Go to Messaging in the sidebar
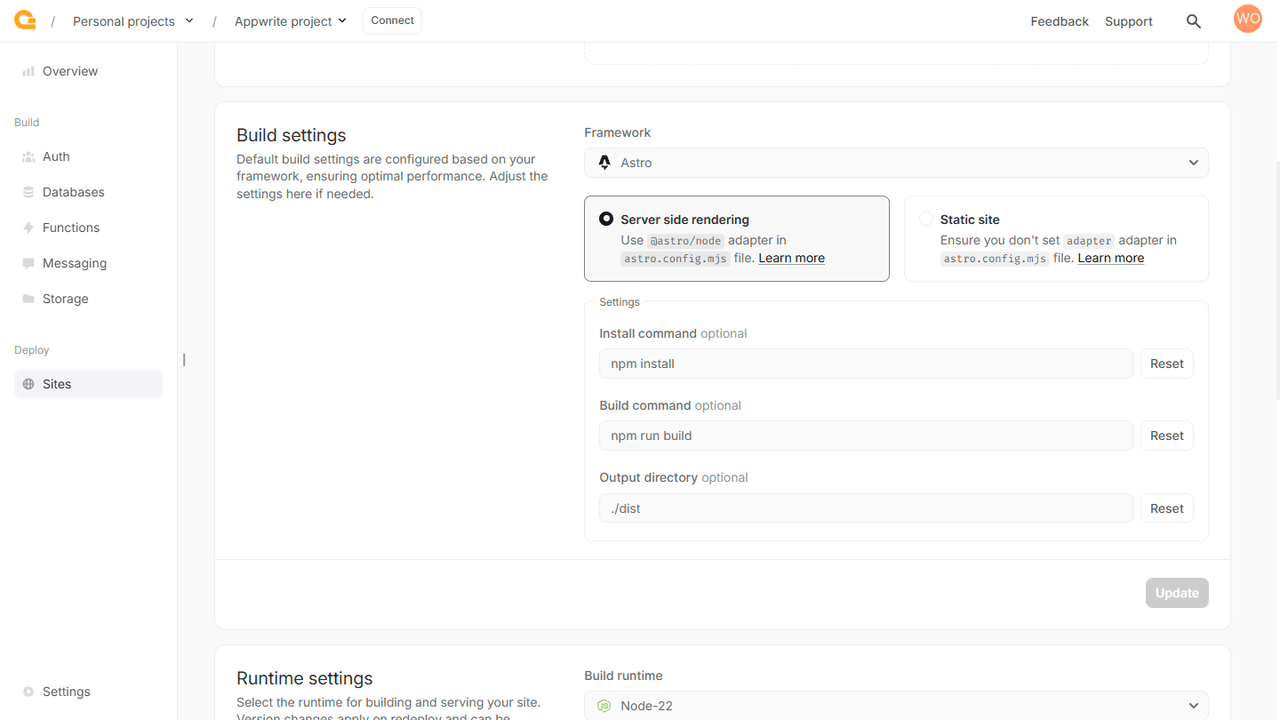This screenshot has height=720, width=1280. [x=74, y=263]
